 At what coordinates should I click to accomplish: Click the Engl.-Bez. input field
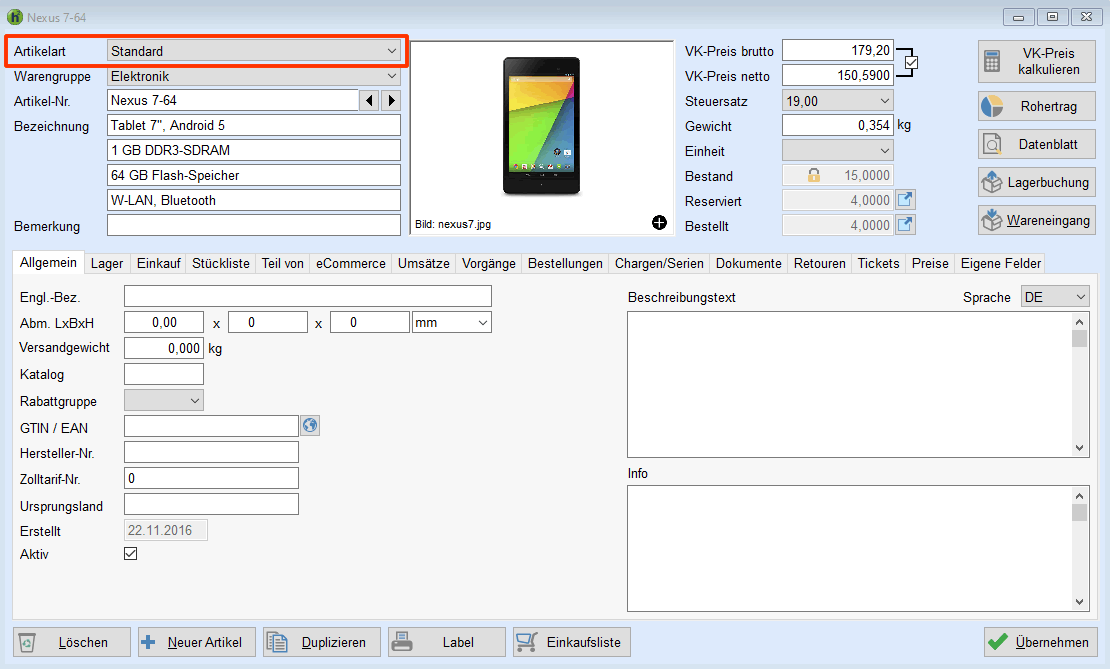(x=307, y=296)
